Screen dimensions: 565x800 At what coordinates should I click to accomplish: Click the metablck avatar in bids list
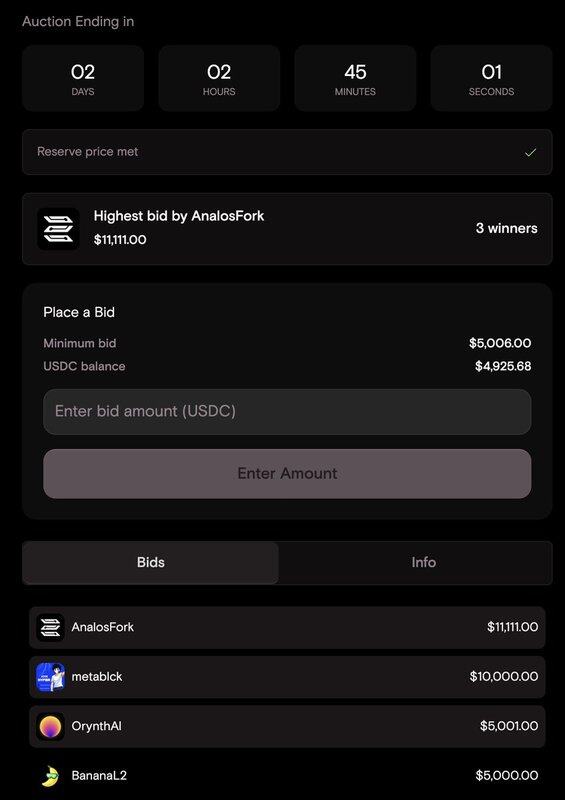click(51, 677)
